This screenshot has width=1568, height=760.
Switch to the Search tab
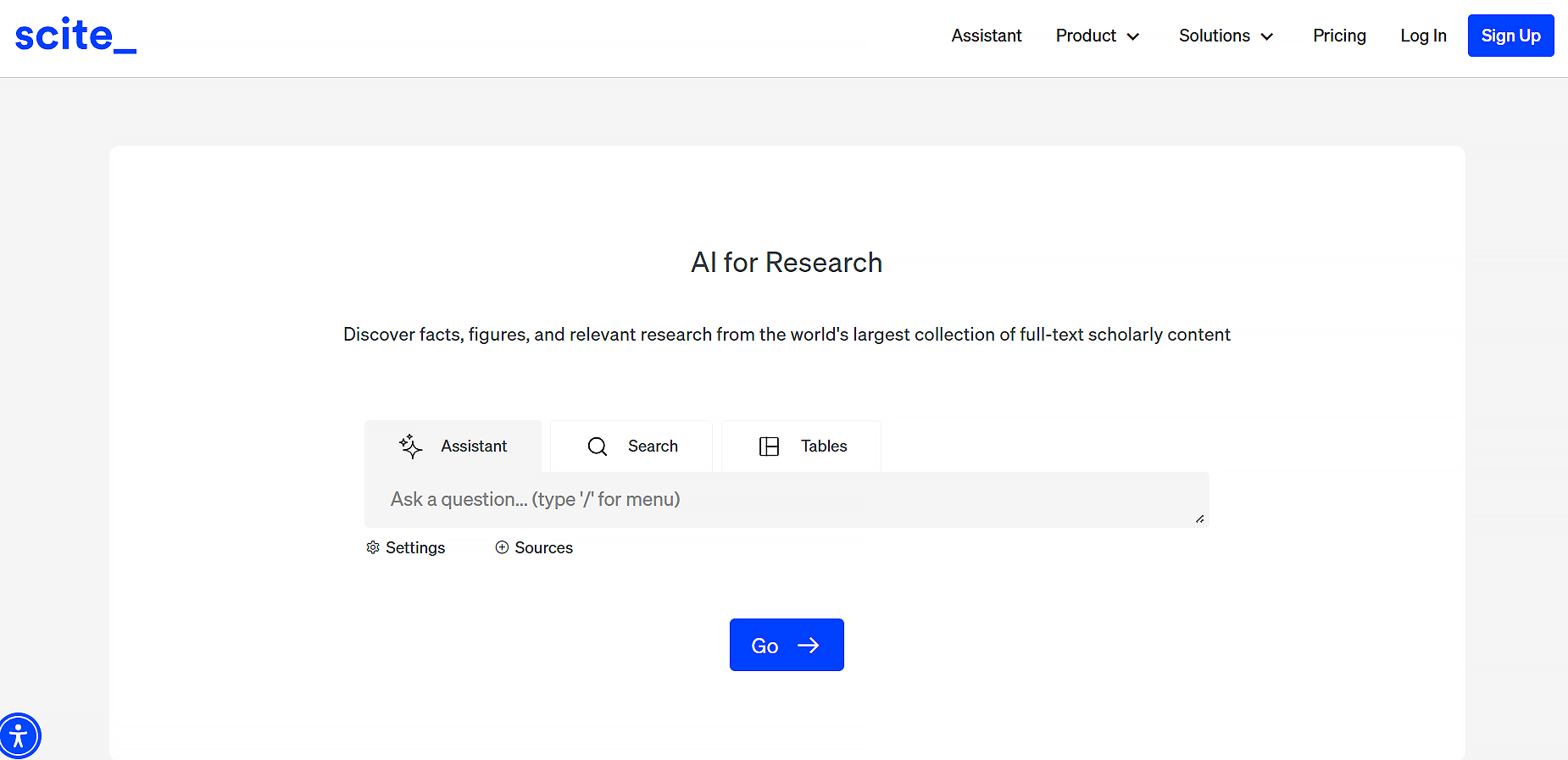[652, 447]
